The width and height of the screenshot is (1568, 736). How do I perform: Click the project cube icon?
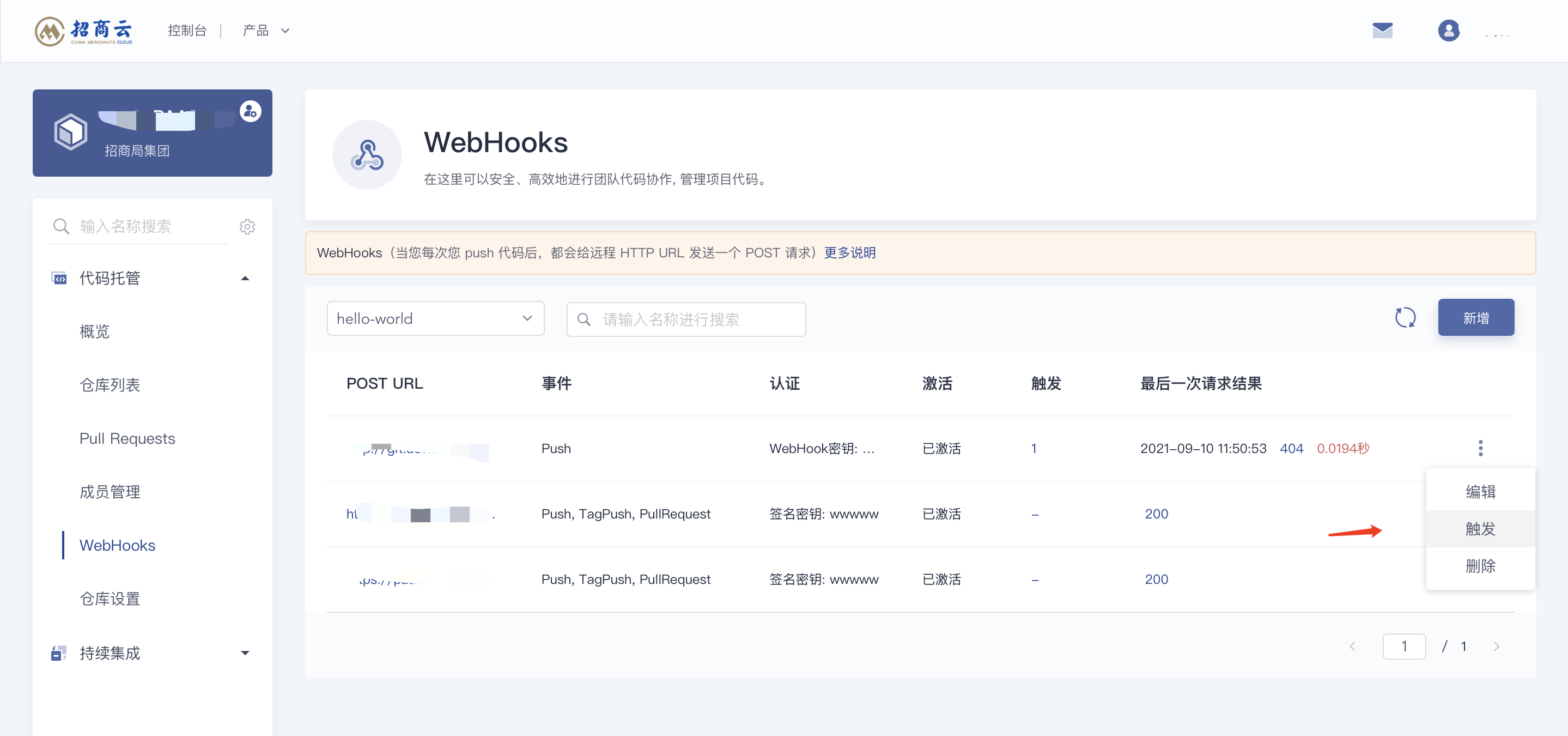[x=71, y=131]
